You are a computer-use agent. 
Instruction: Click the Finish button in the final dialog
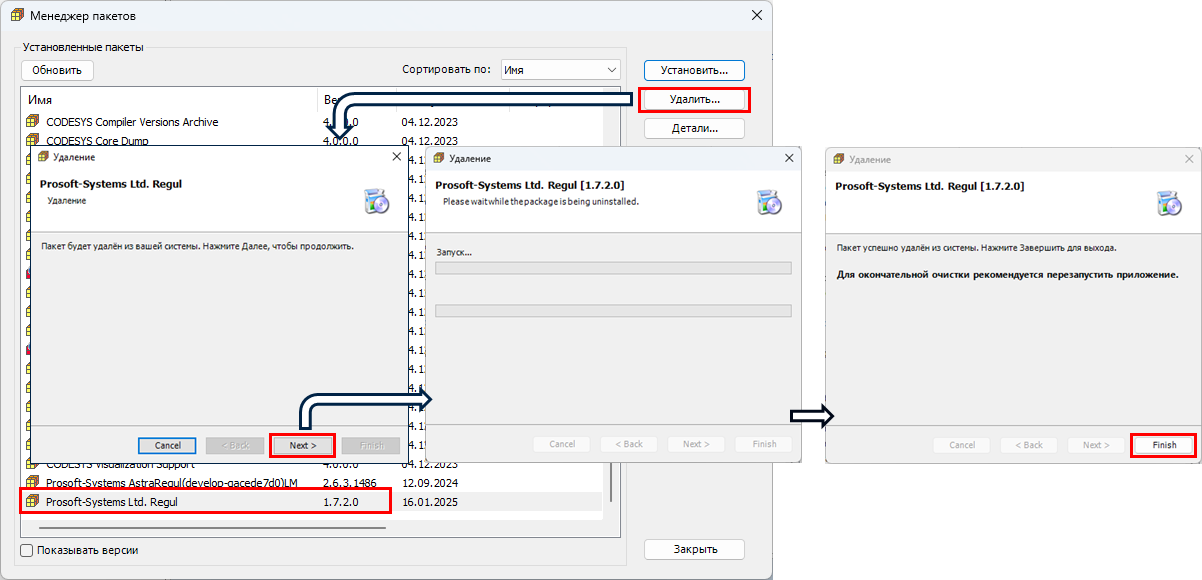click(x=1164, y=445)
